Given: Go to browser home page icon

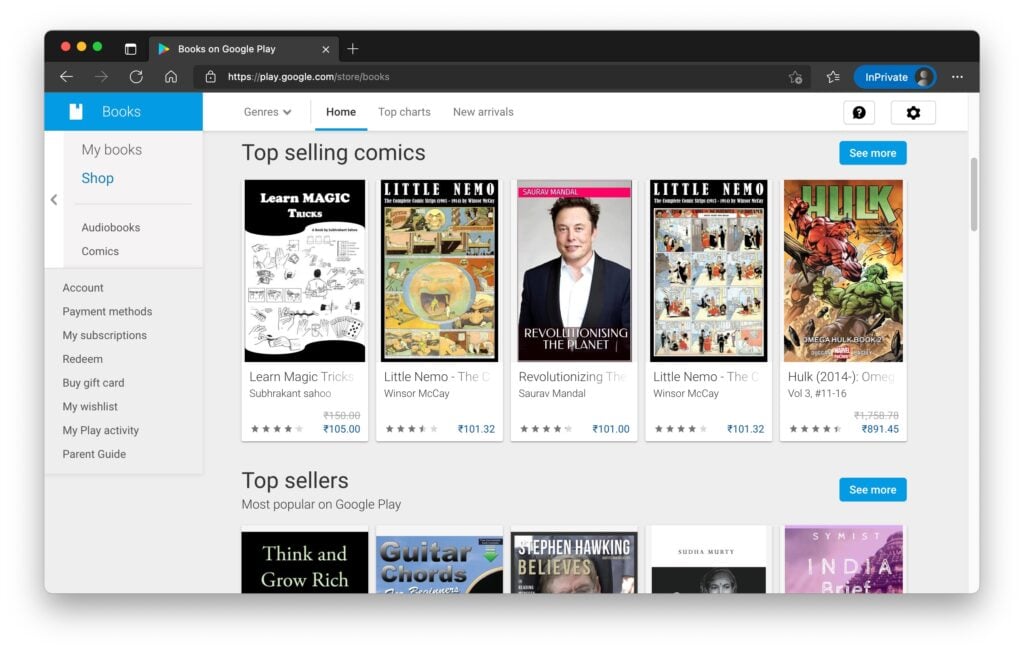Looking at the screenshot, I should (171, 77).
